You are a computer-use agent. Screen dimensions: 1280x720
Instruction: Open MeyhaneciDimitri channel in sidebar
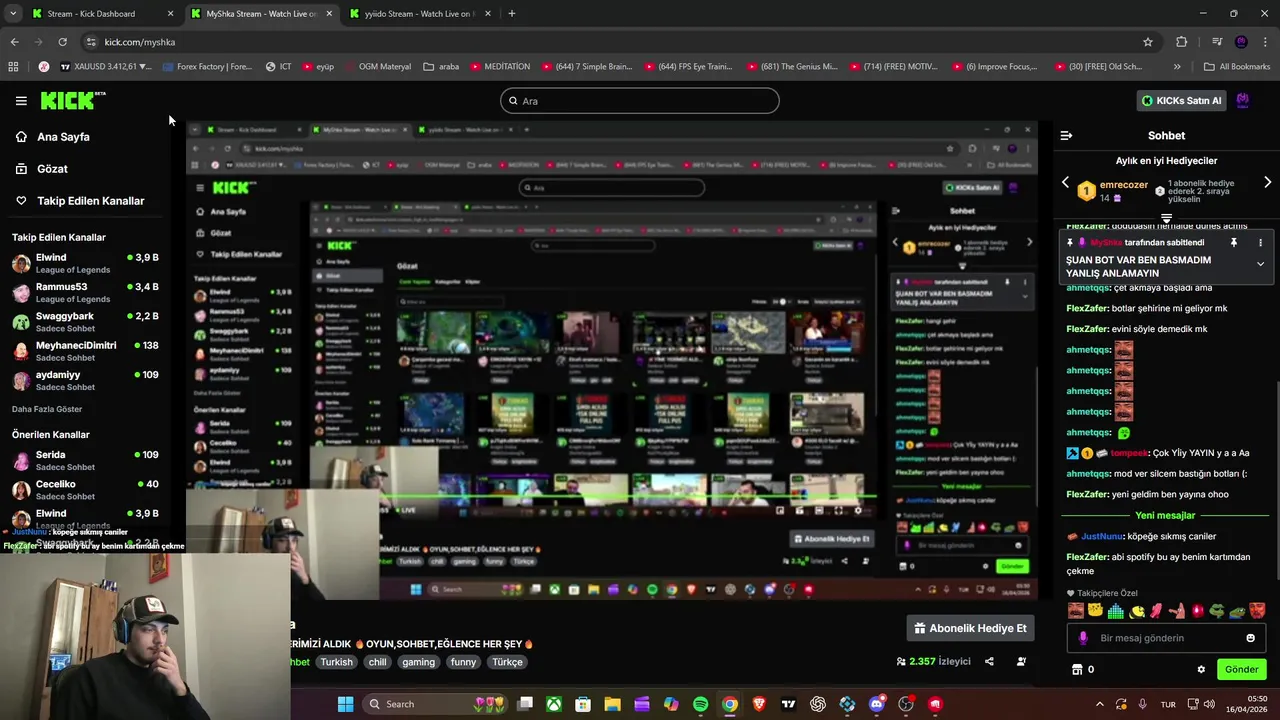(x=85, y=351)
